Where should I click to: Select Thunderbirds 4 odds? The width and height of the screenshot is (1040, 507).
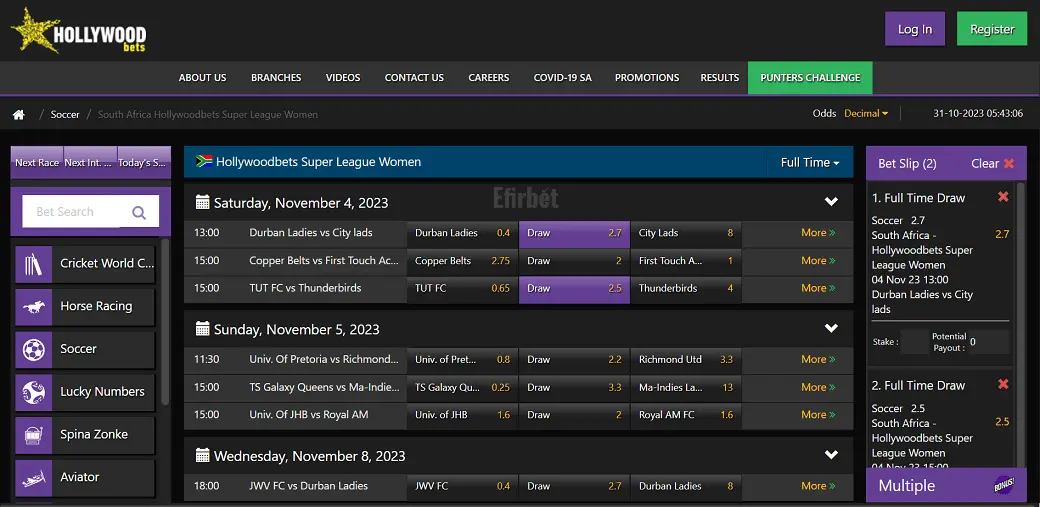pos(686,289)
